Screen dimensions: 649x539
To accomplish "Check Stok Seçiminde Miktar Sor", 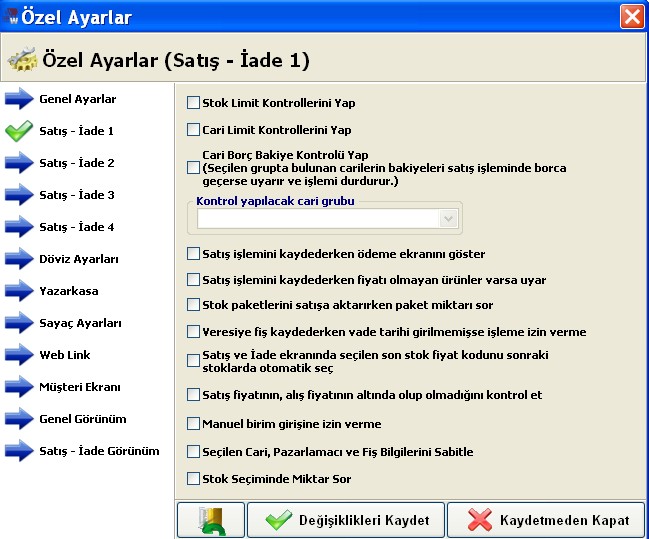I will tap(193, 479).
